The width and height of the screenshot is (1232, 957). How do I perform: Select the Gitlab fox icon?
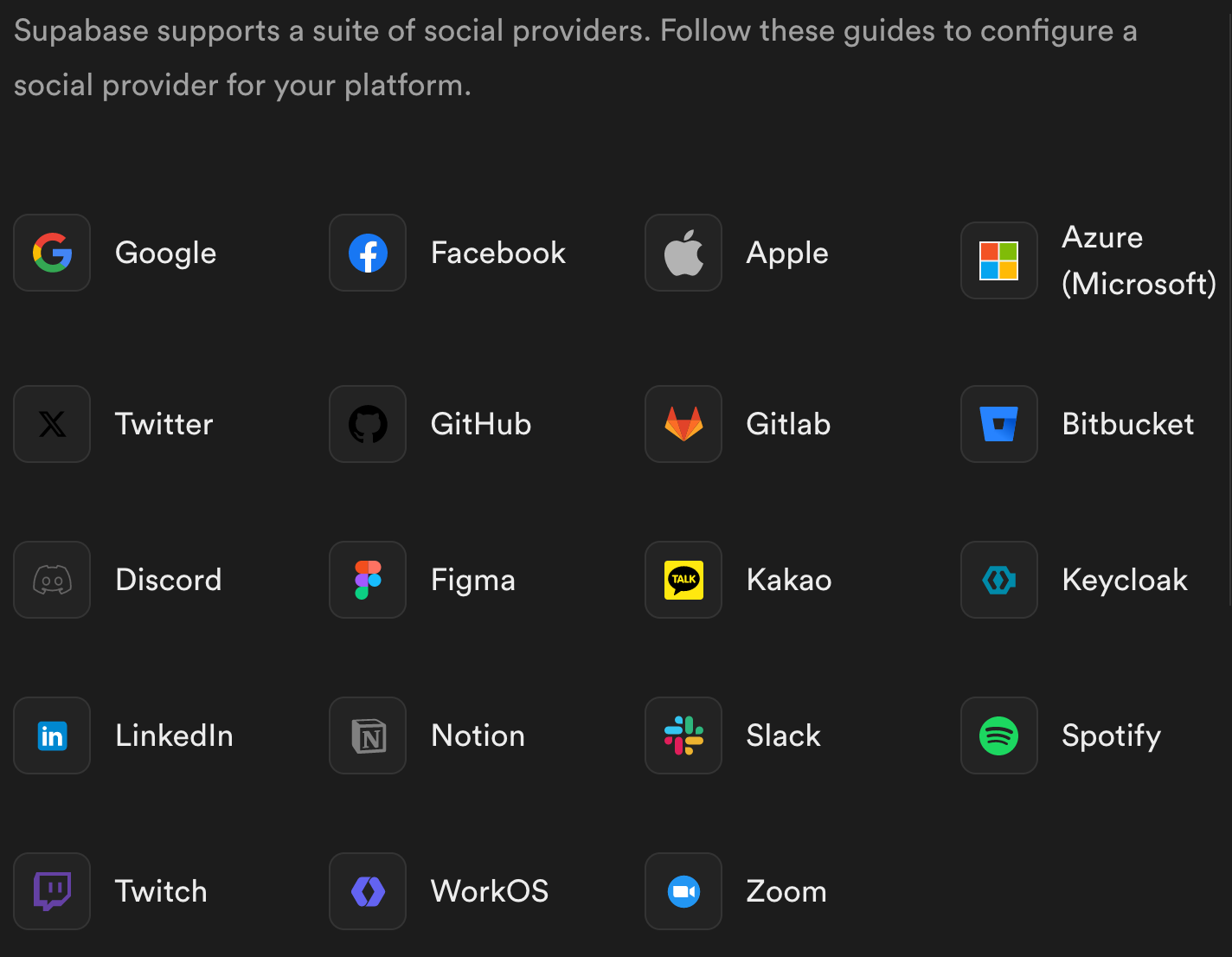683,424
